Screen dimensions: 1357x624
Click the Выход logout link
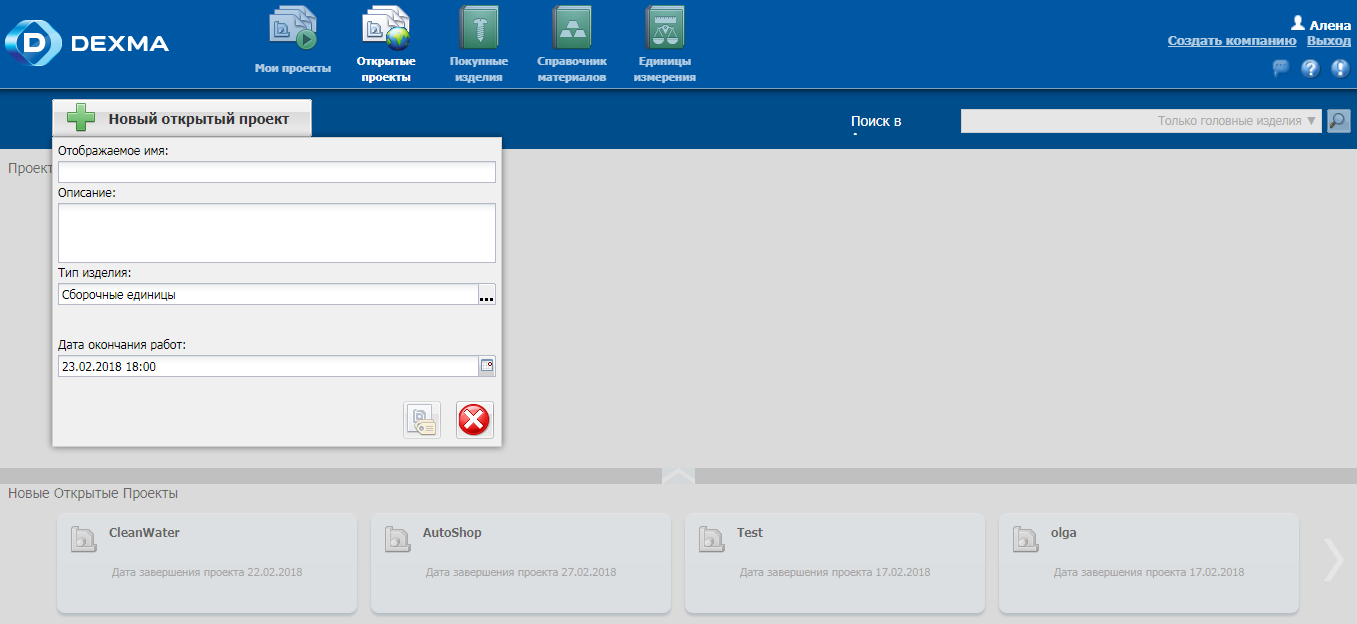tap(1329, 41)
